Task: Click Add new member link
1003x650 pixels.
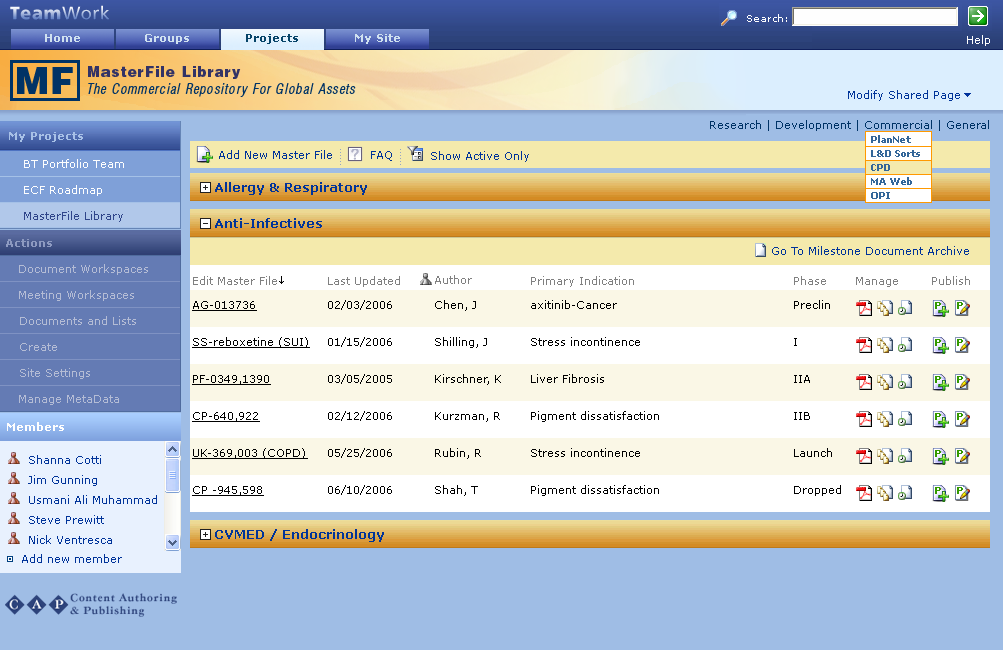Action: 72,559
